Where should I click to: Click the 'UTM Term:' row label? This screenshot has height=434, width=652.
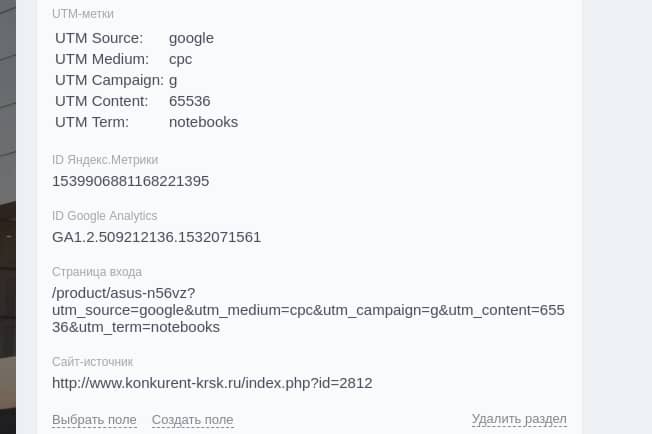[x=92, y=122]
